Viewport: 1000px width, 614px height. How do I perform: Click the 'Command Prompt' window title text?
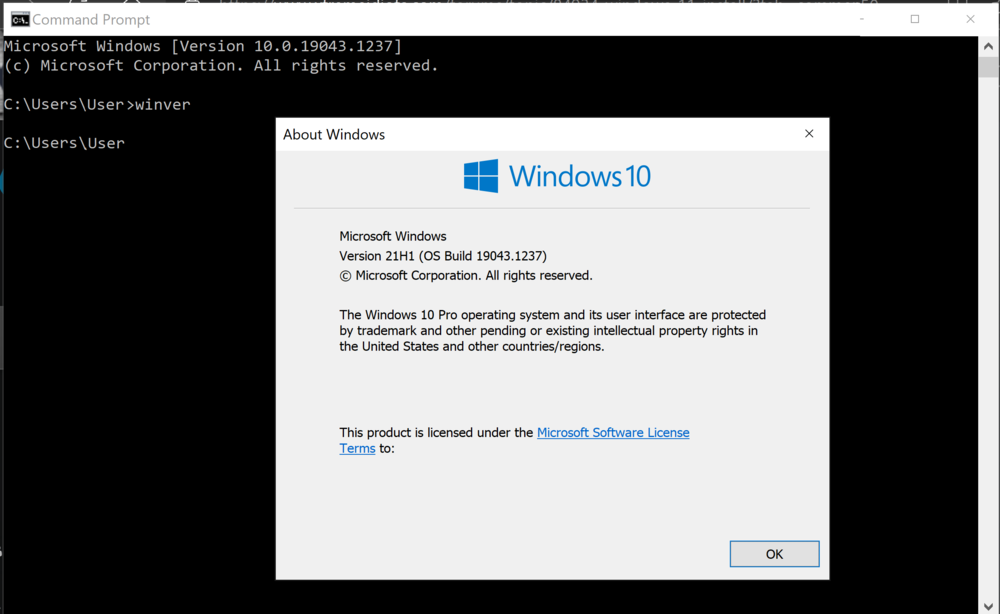tap(91, 19)
